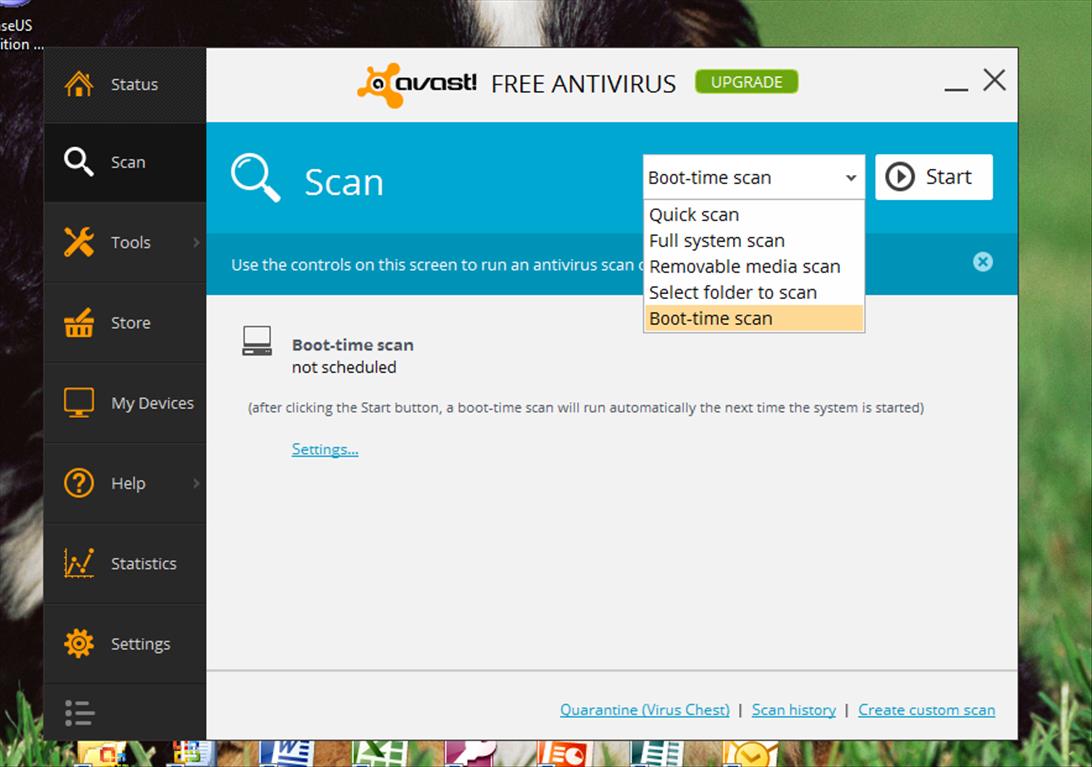Open the Store basket icon

click(x=79, y=323)
